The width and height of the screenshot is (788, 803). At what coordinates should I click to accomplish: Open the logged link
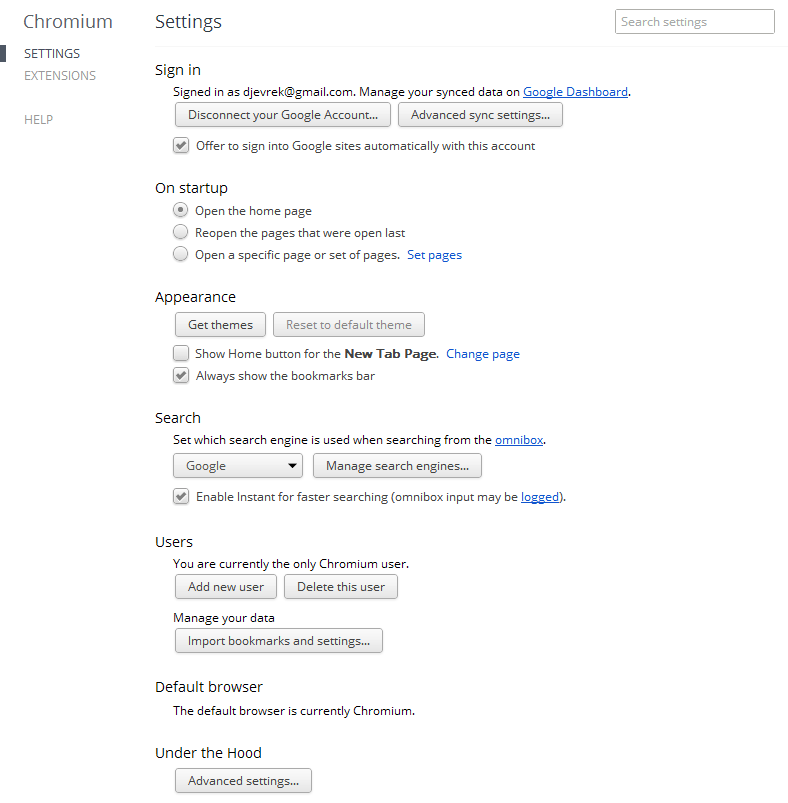tap(540, 497)
